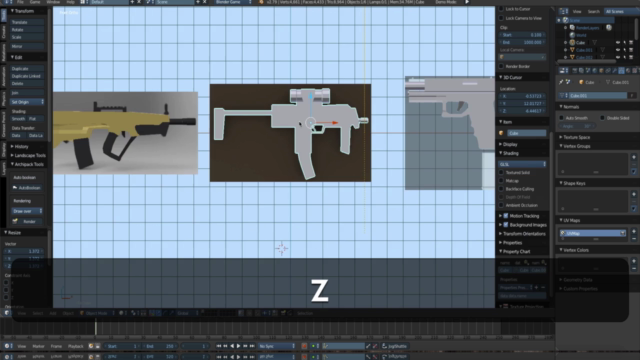Open the Texture properties tab icon
640x360 pixels.
[x=635, y=71]
